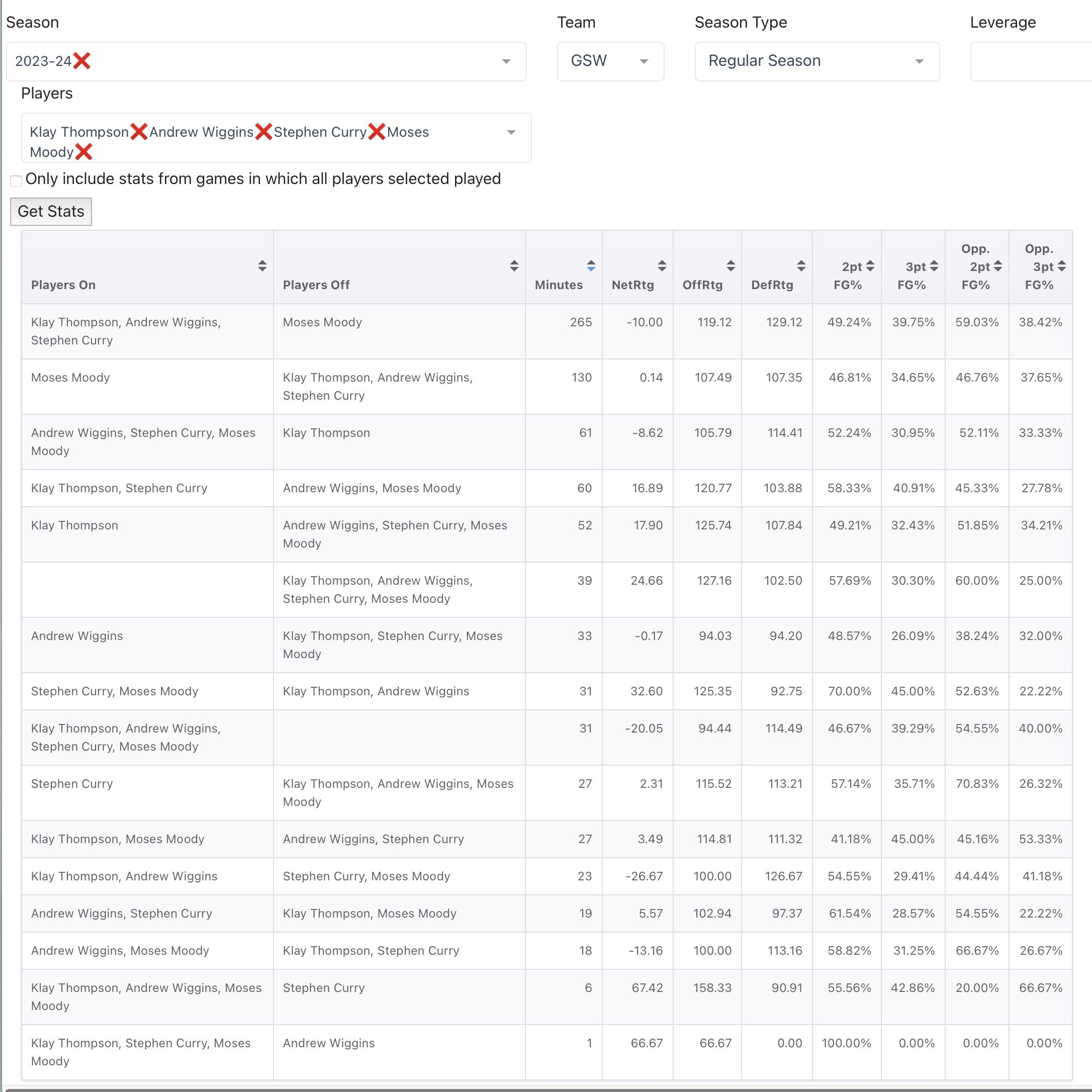Sort table by Minutes column
1092x1092 pixels.
591,265
